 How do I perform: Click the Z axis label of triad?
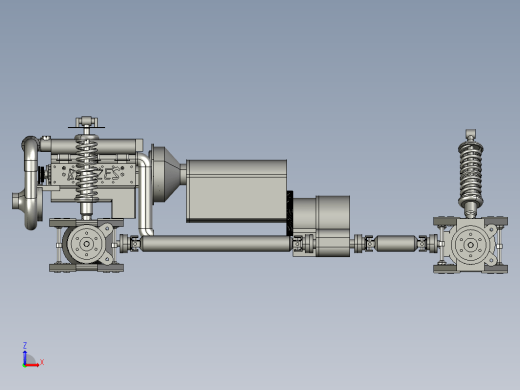coord(25,345)
